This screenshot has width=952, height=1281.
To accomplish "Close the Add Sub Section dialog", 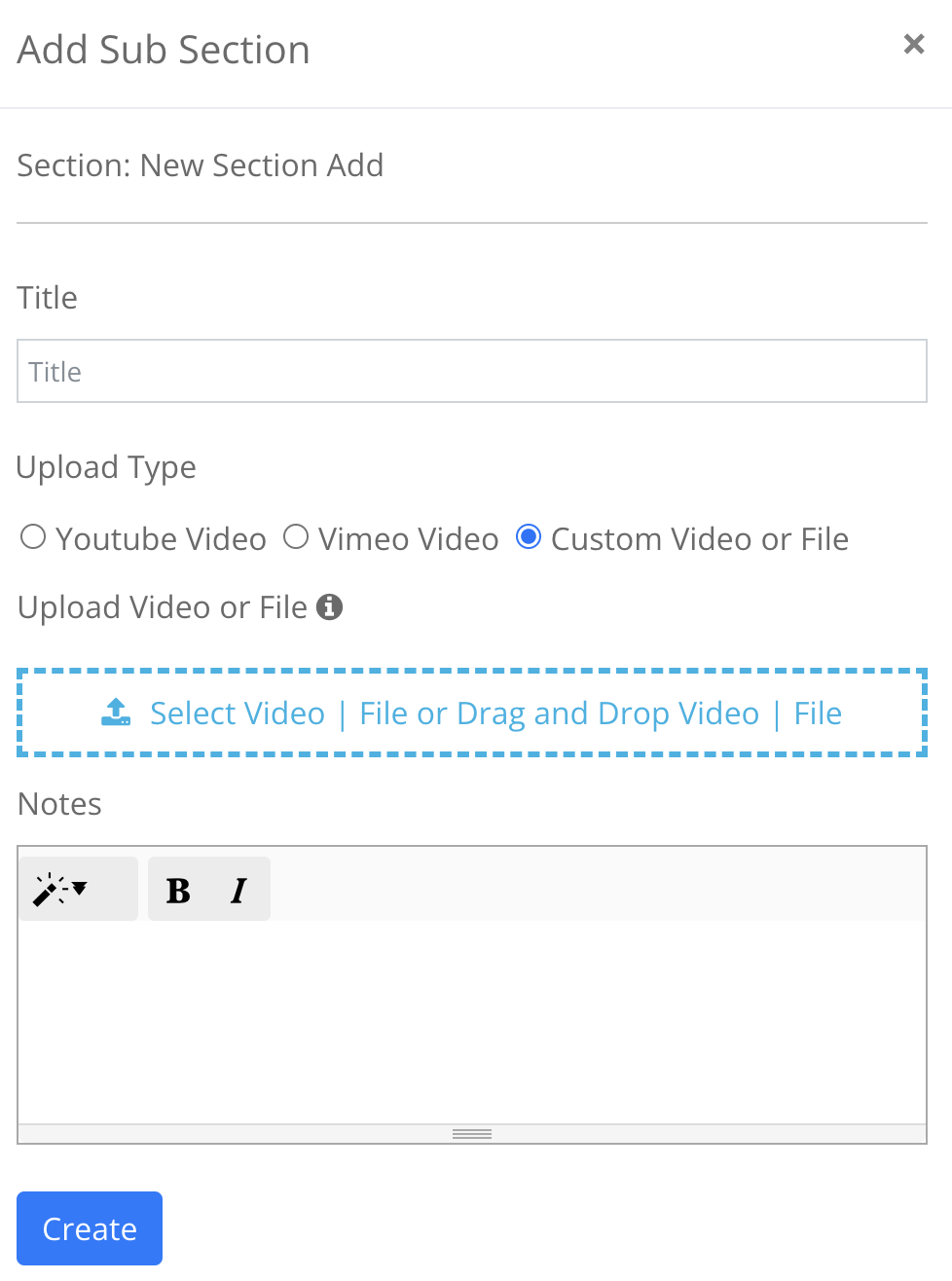I will click(913, 44).
